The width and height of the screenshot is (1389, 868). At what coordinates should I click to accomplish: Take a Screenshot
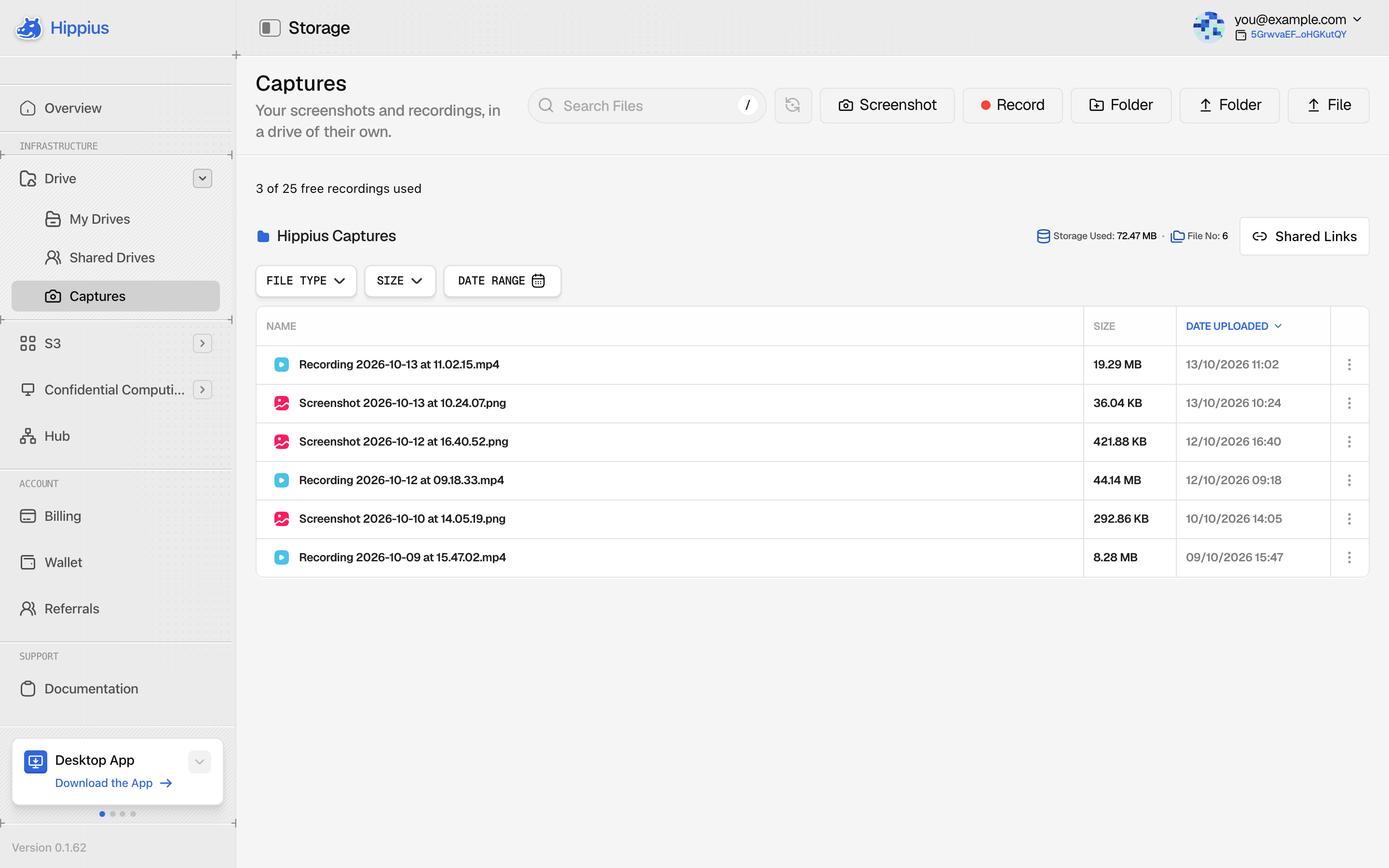[887, 105]
